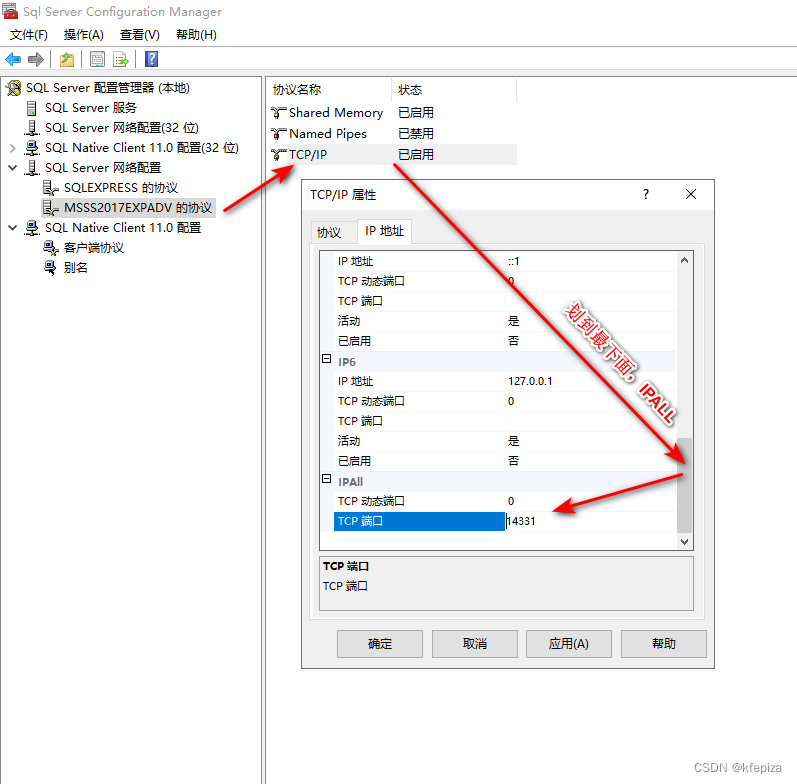Click the 确定 button
This screenshot has height=784, width=797.
pyautogui.click(x=380, y=644)
